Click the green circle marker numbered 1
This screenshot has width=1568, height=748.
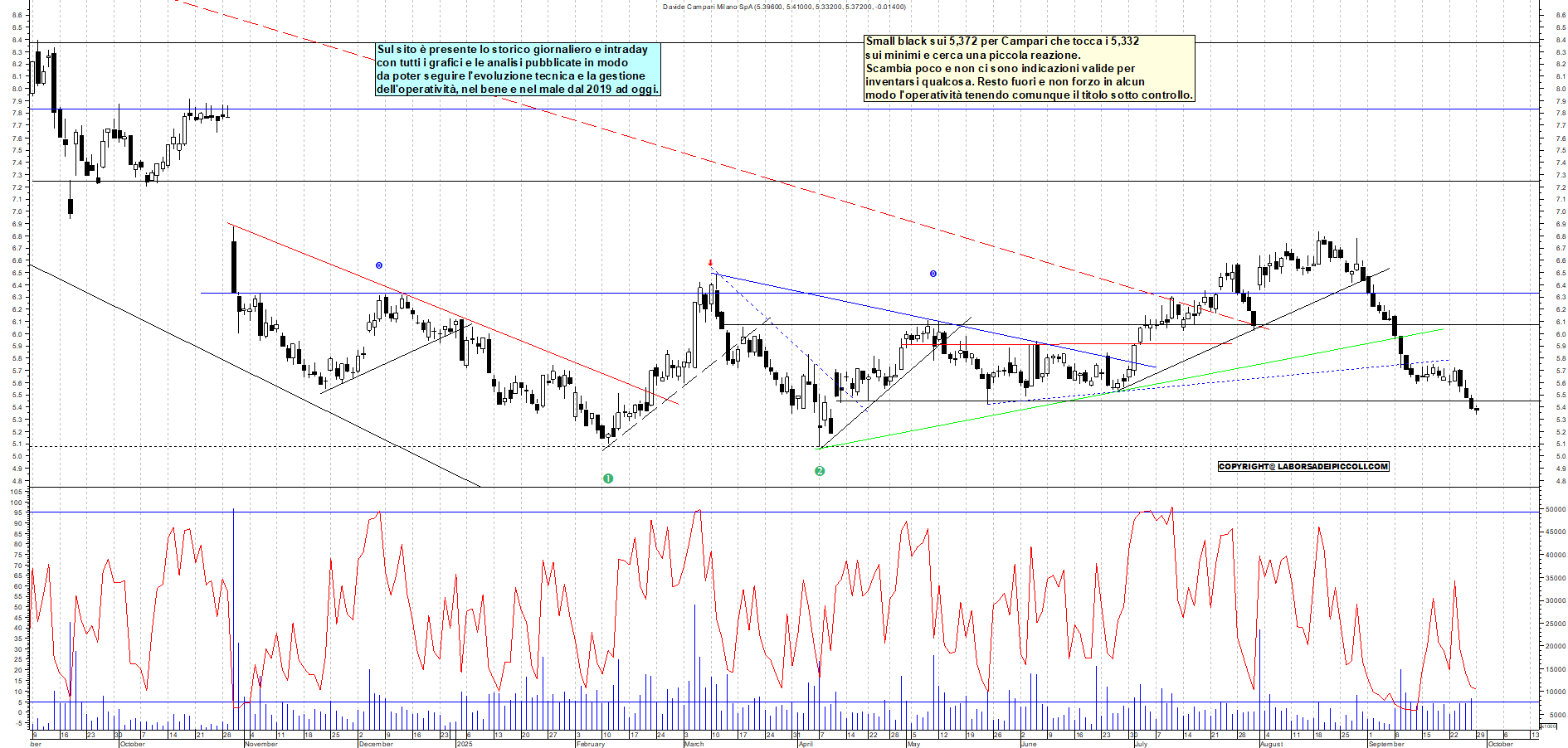point(608,478)
